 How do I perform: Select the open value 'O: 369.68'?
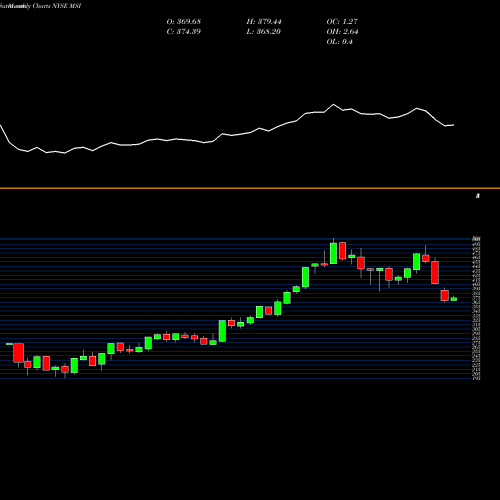point(184,22)
